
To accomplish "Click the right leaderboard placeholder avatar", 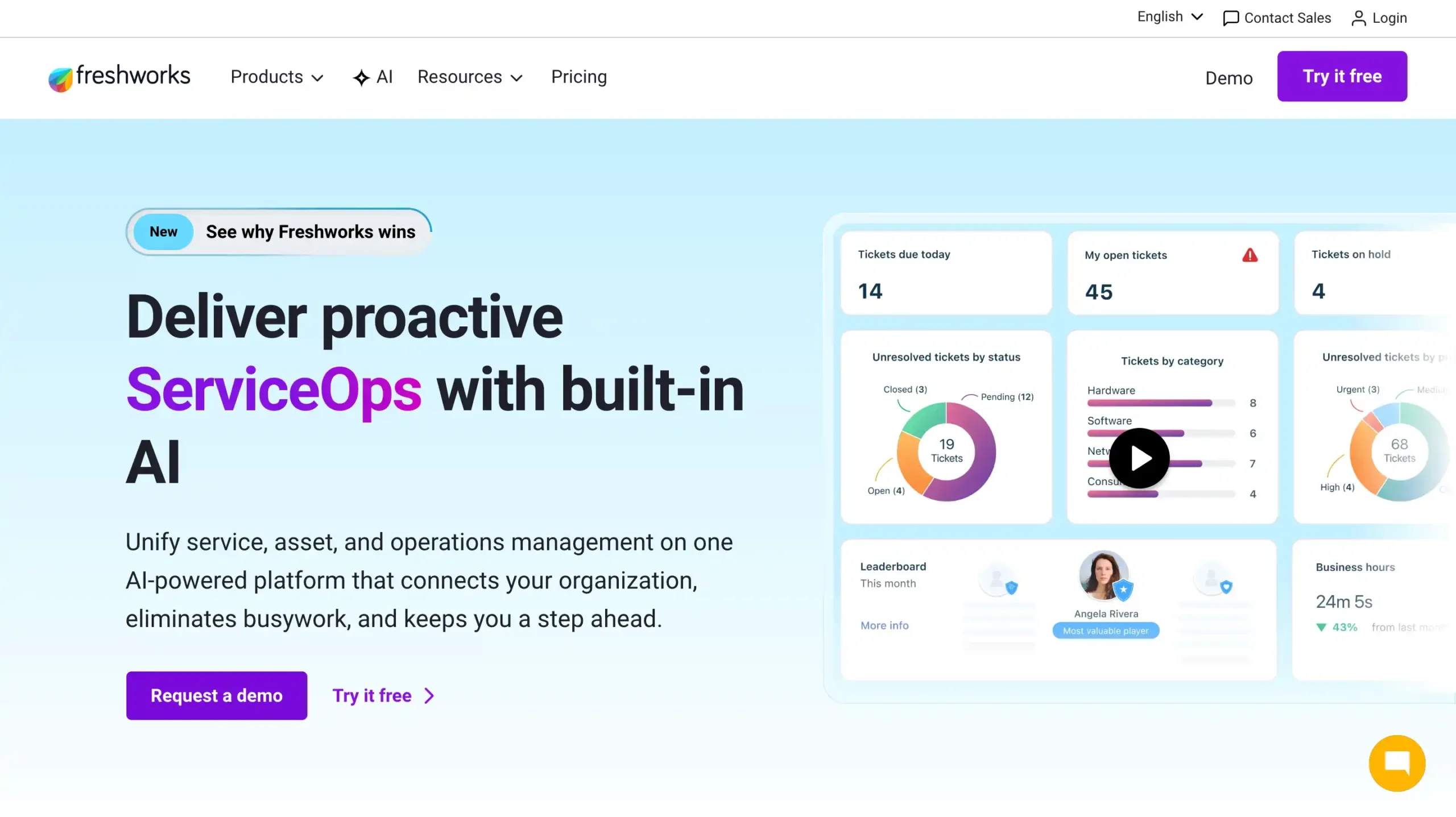I will (1212, 579).
